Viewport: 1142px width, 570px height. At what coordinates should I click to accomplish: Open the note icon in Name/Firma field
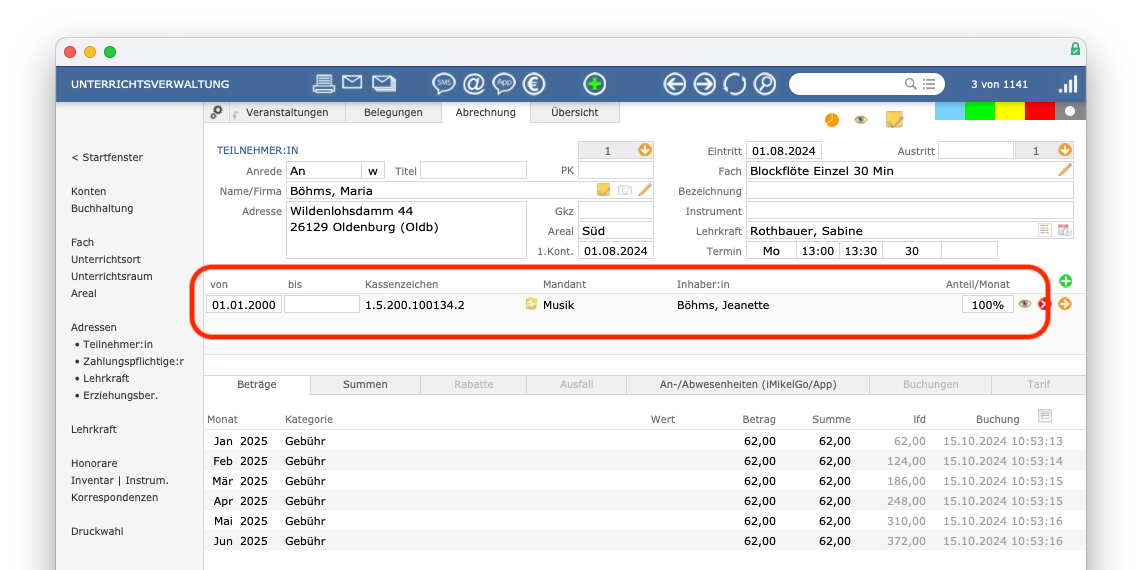pos(603,190)
